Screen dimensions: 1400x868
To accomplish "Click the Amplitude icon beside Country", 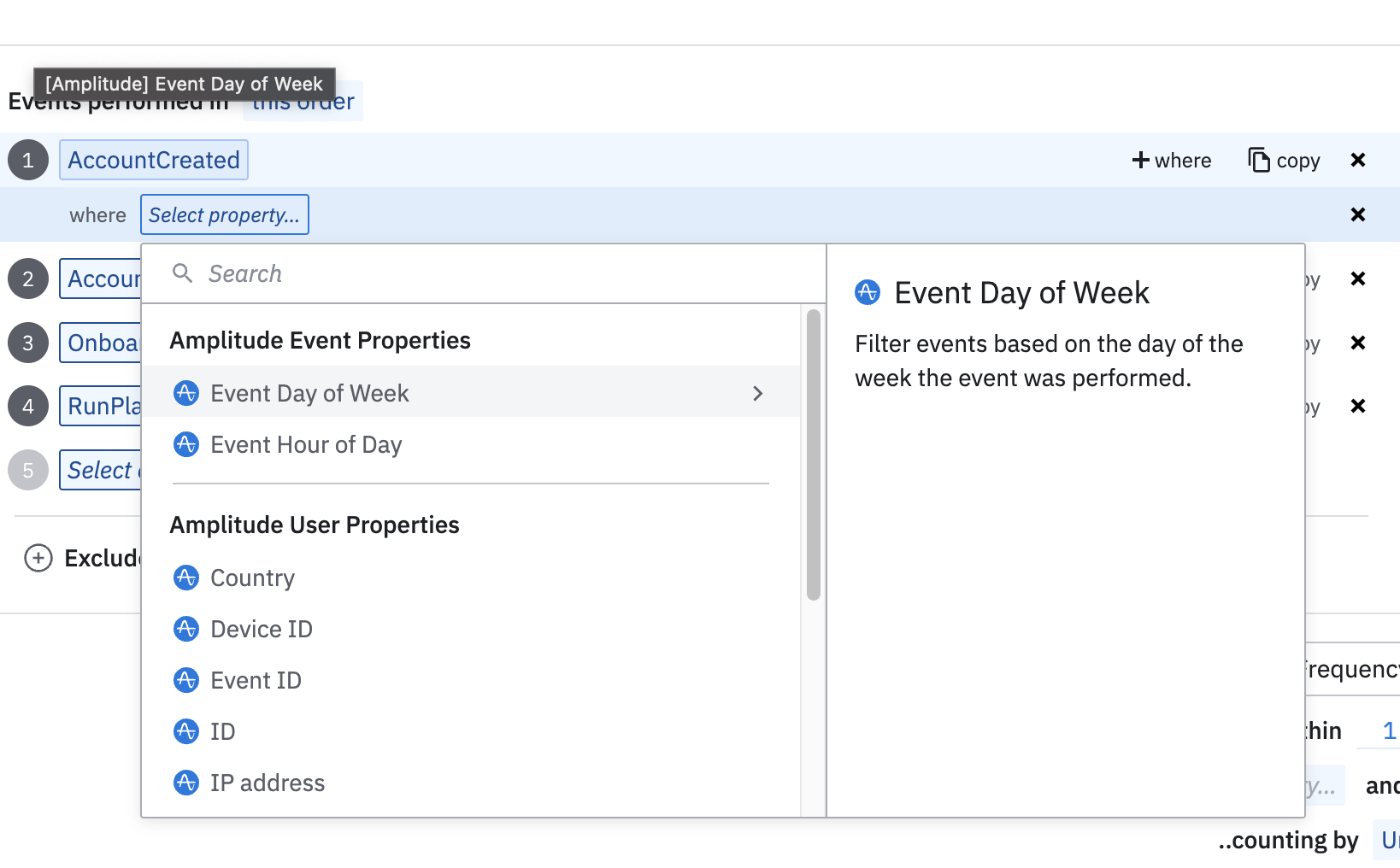I will [x=186, y=578].
